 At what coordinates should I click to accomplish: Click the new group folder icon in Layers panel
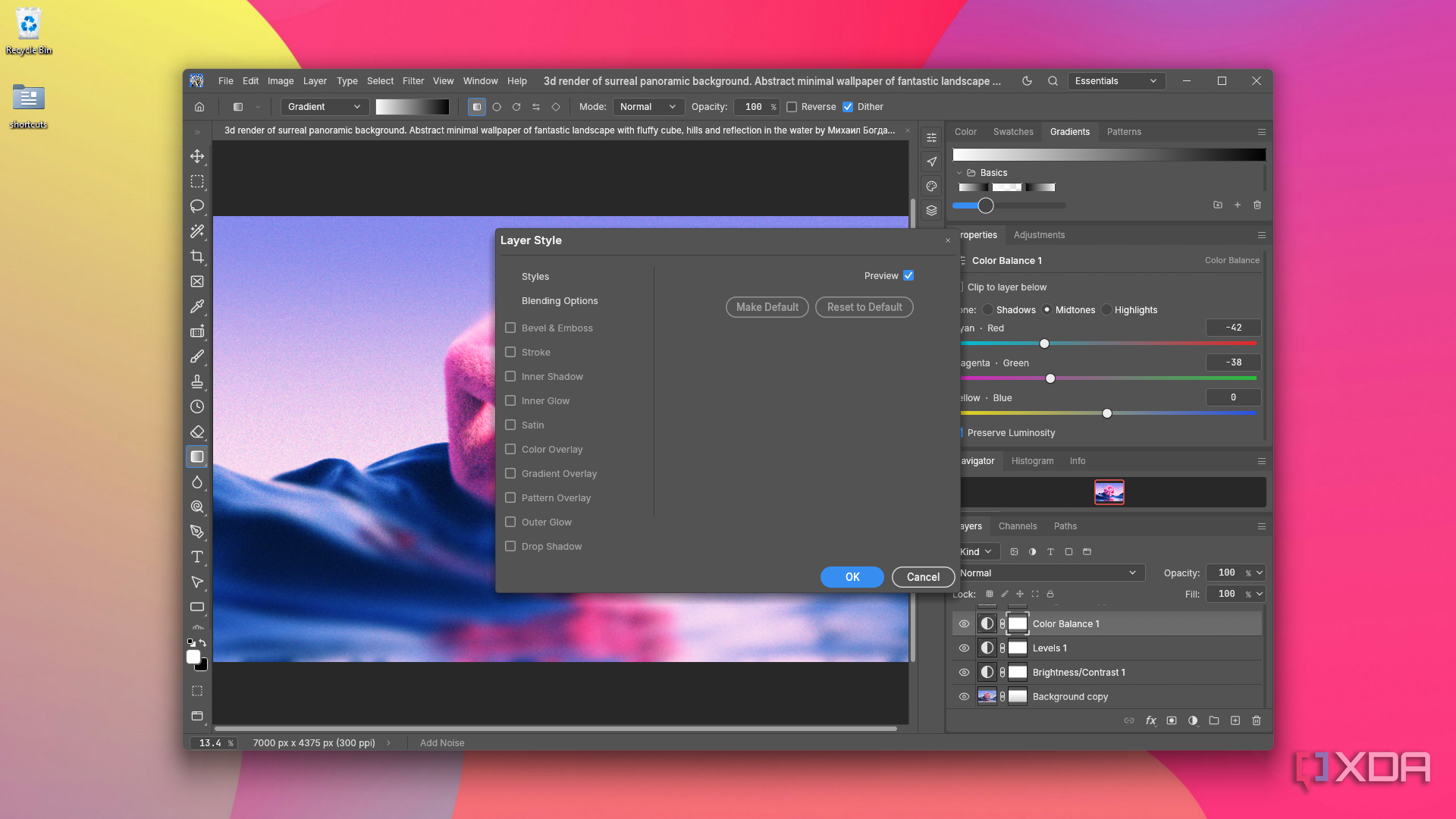(1214, 720)
